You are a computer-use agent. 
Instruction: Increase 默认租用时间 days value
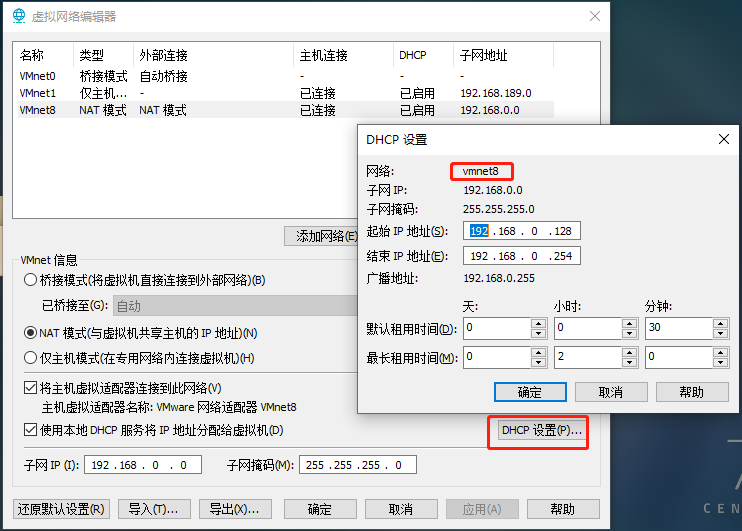click(x=538, y=324)
